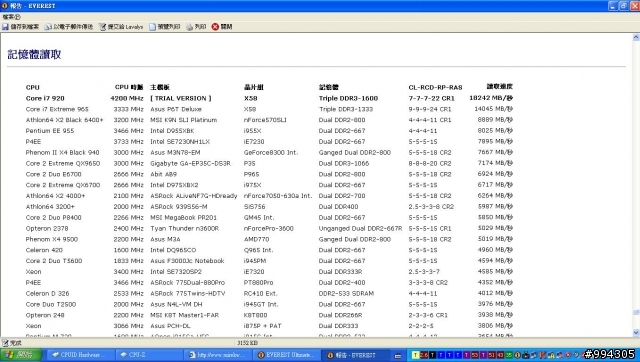Open the Windows 開始 Start button

click(21, 355)
